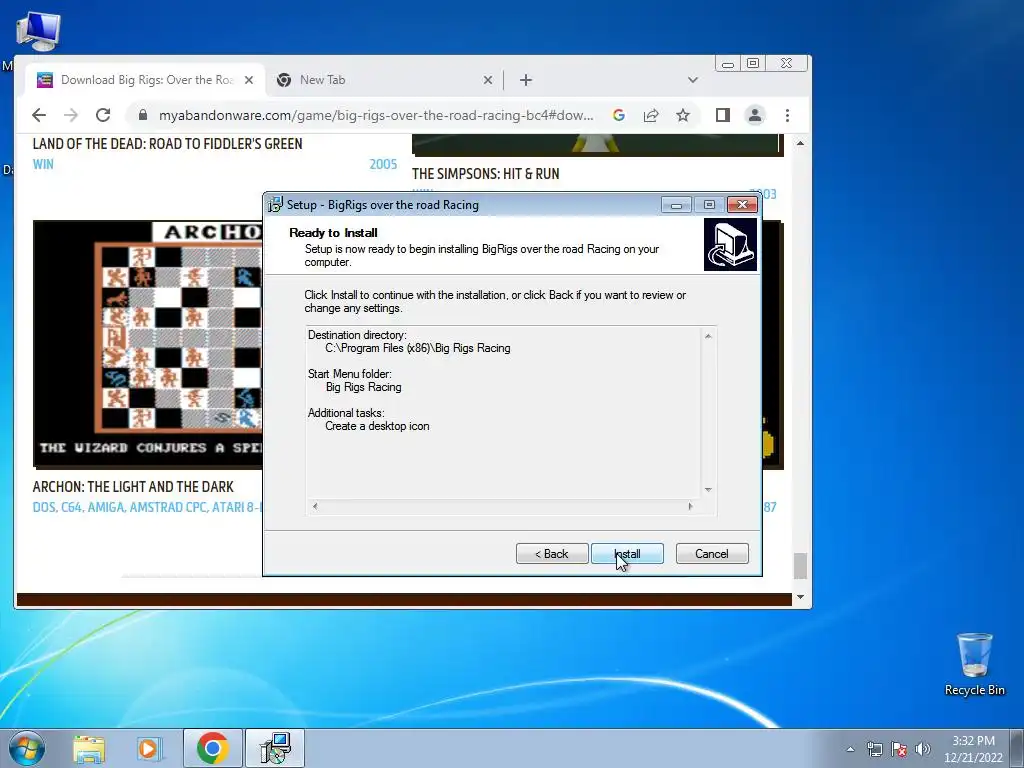
Task: Minimize the BigRigs setup window
Action: point(677,205)
